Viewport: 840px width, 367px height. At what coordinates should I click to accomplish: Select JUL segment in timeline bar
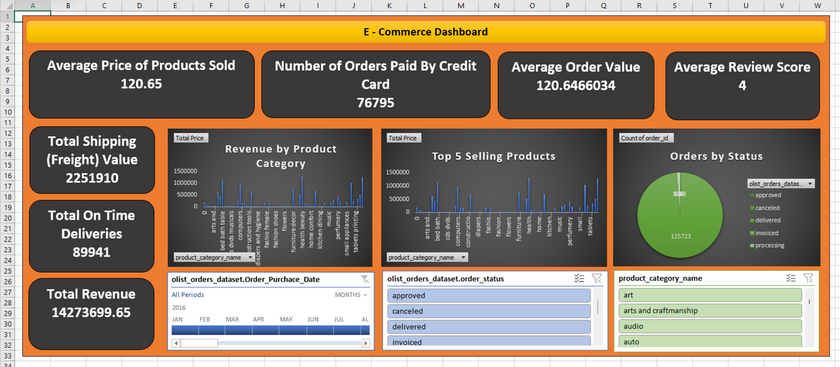point(347,330)
